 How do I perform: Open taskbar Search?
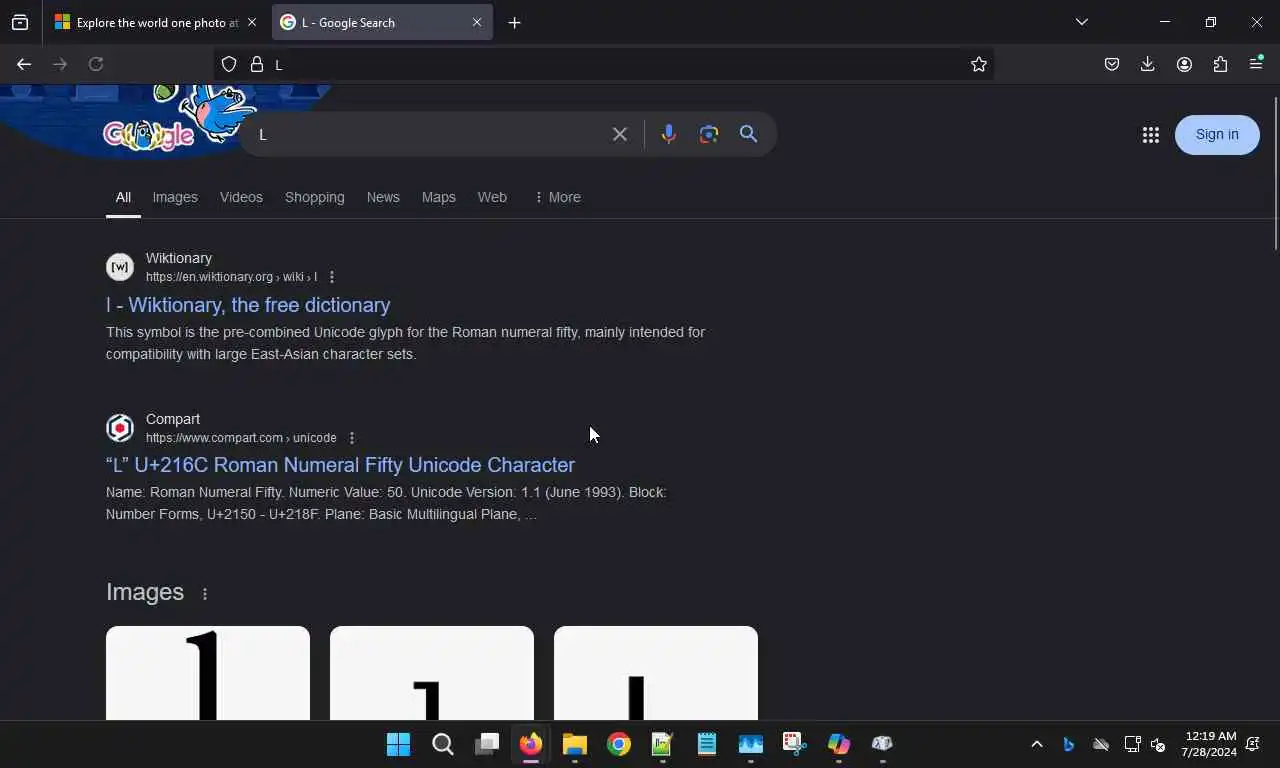coord(443,744)
